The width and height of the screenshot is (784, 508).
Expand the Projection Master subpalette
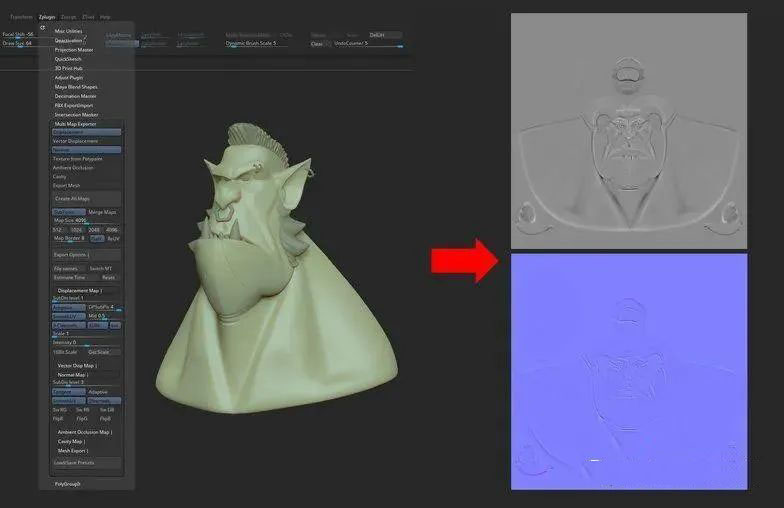click(74, 50)
